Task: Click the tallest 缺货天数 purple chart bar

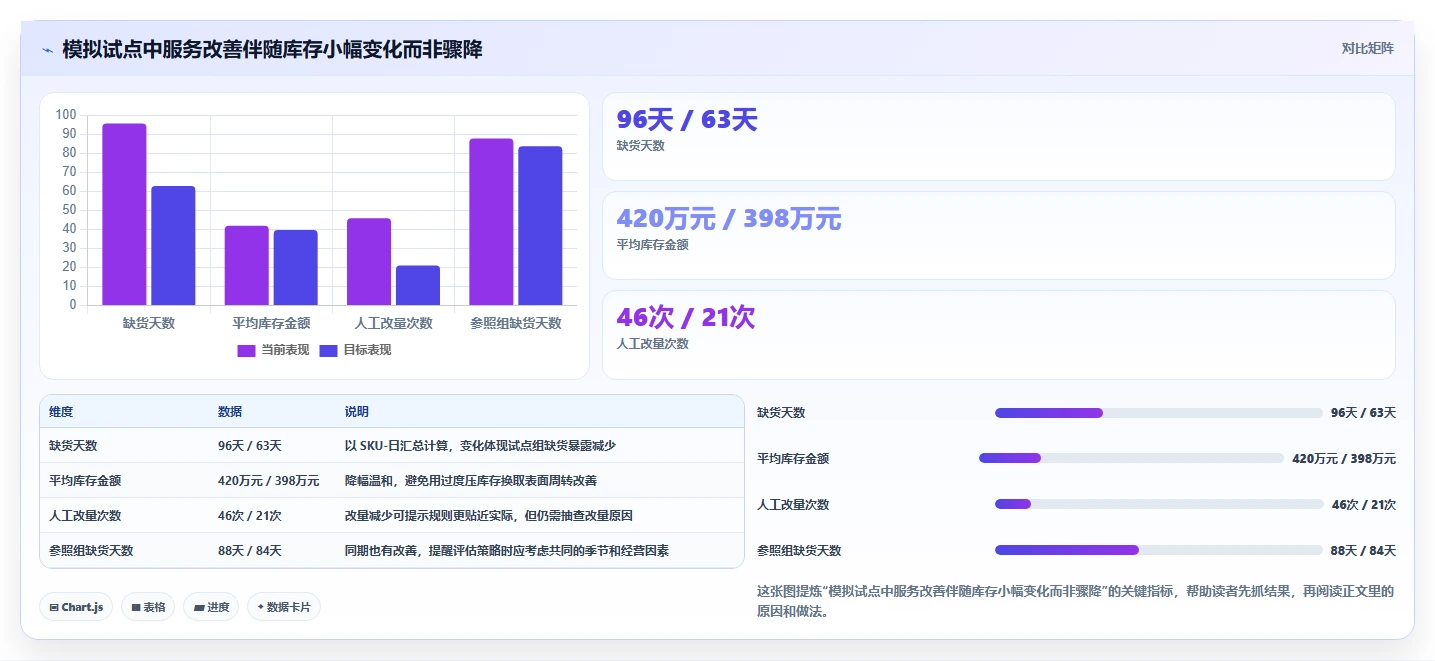Action: (124, 214)
